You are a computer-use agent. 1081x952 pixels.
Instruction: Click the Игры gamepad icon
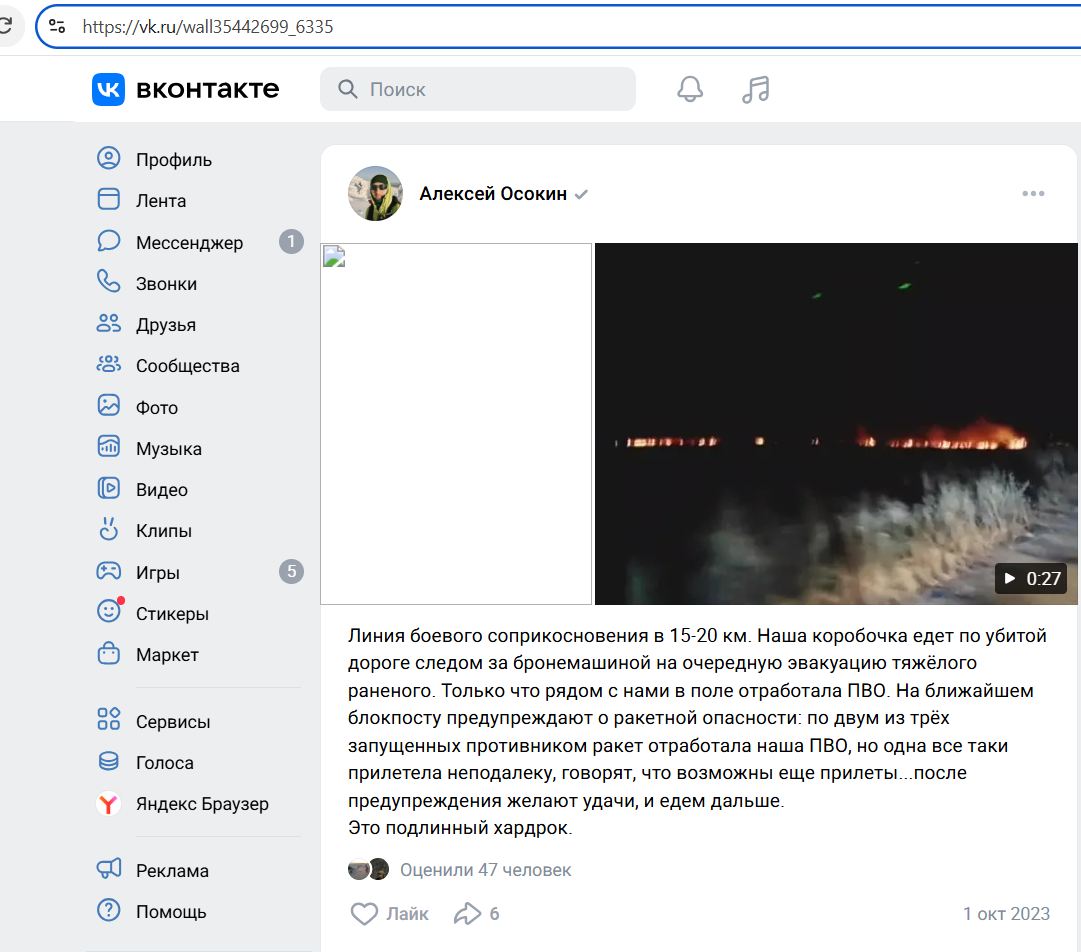(x=108, y=571)
